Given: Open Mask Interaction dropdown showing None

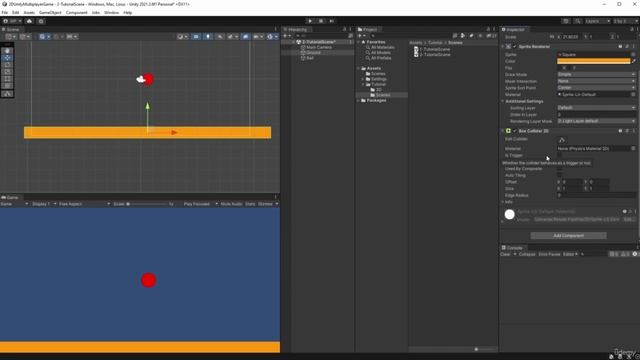Looking at the screenshot, I should click(596, 81).
